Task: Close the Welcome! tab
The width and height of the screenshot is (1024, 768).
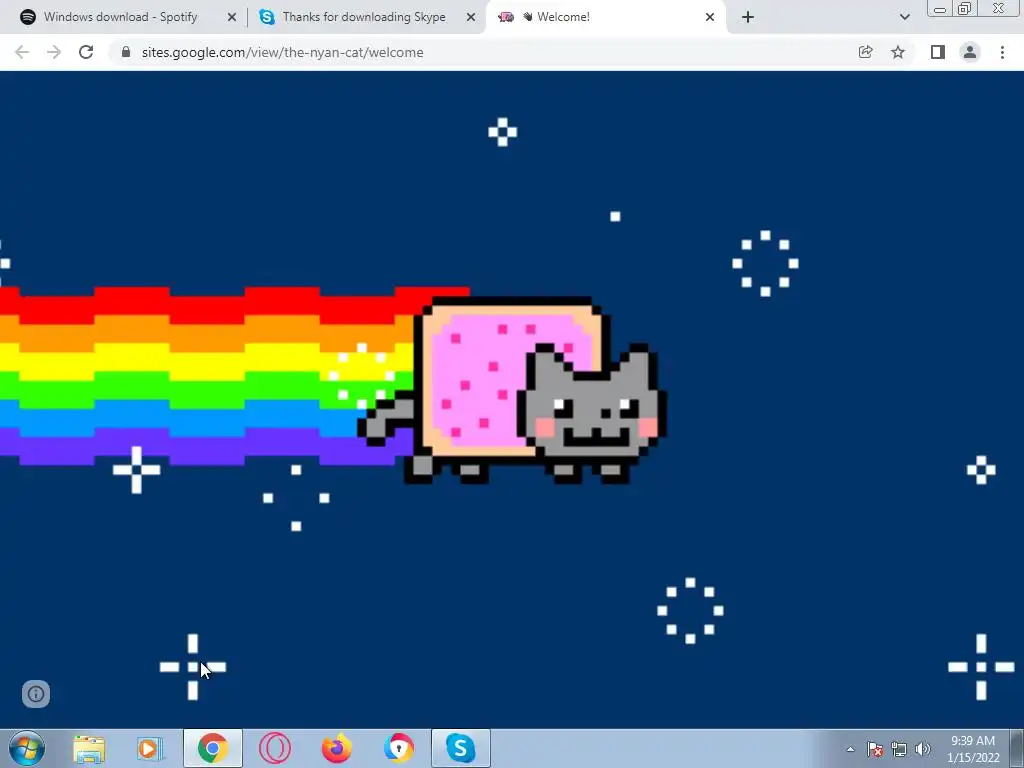Action: 710,18
